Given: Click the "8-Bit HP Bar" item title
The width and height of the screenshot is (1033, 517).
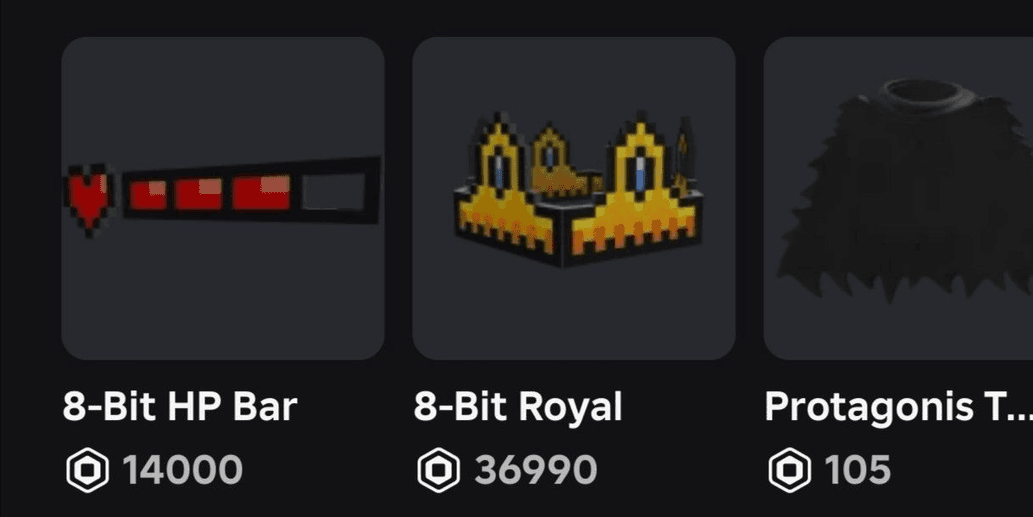Looking at the screenshot, I should [180, 407].
